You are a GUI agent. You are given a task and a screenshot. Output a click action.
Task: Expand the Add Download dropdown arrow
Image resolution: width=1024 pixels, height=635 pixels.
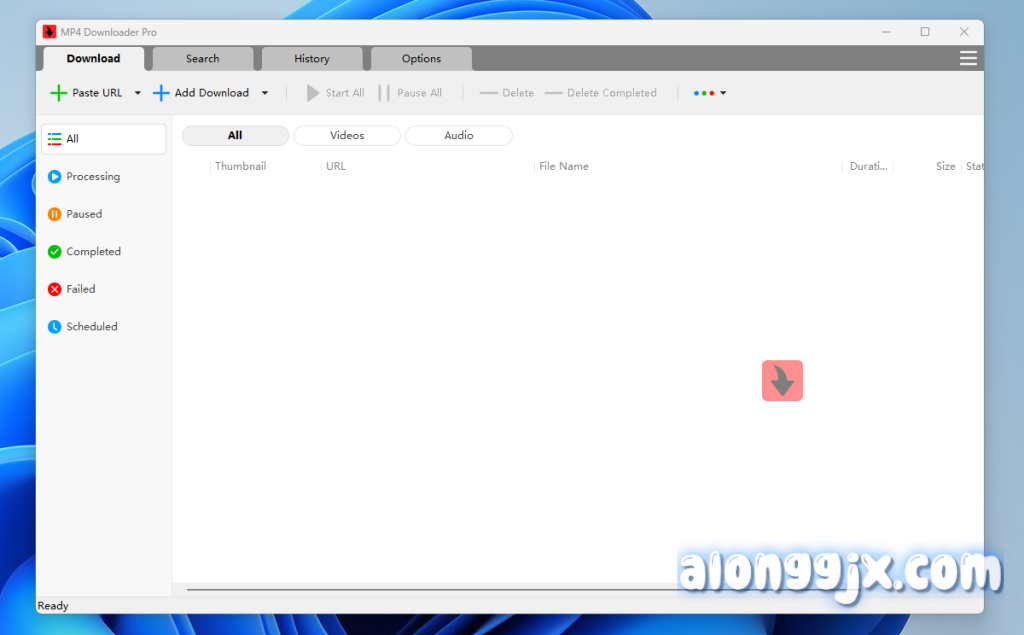click(265, 93)
